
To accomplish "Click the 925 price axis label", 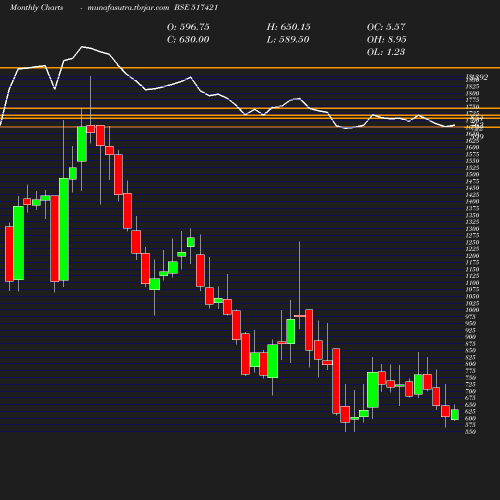I will tap(471, 330).
